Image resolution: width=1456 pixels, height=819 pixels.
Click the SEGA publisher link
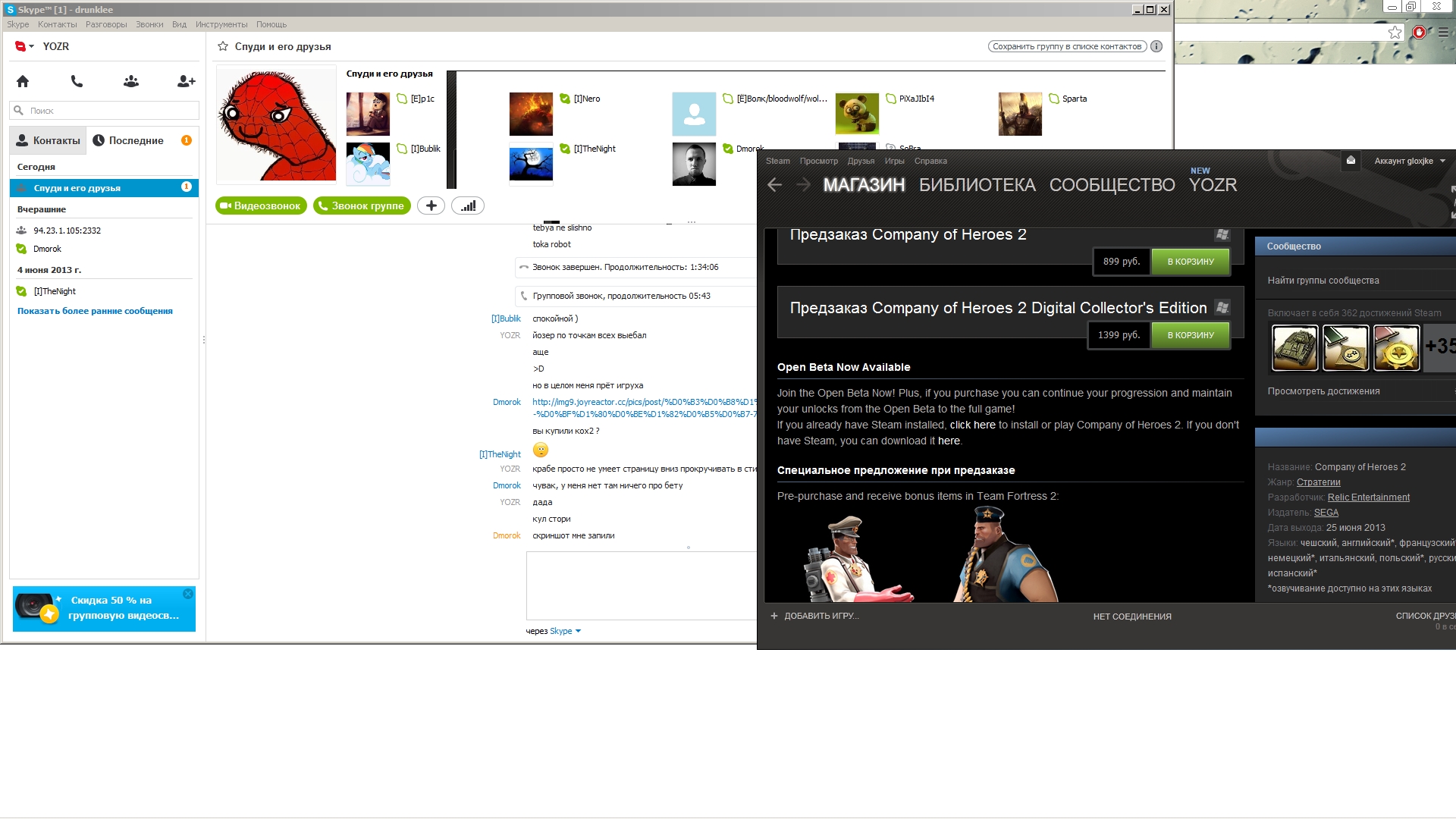coord(1326,513)
